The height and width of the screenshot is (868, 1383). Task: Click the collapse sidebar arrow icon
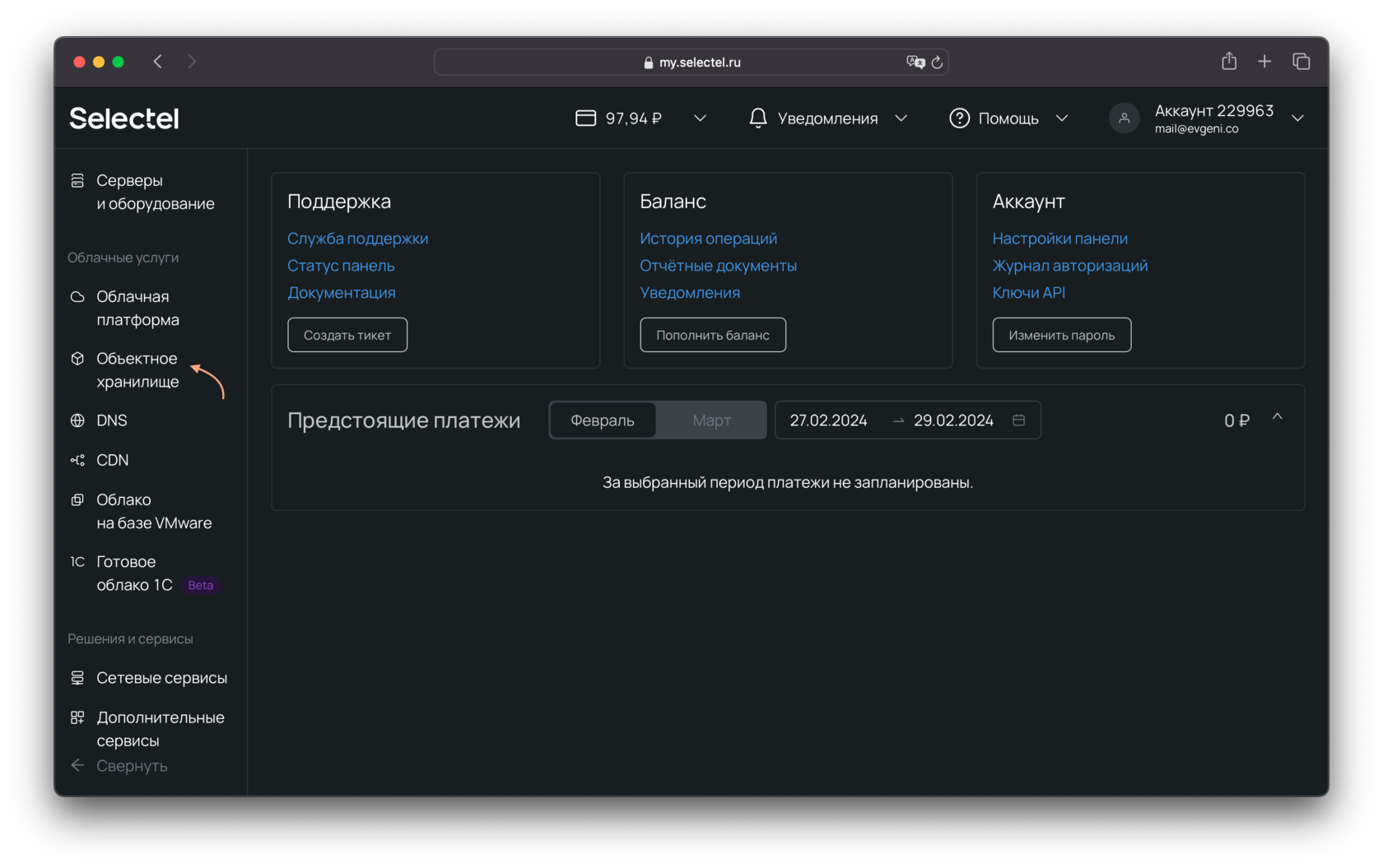click(x=77, y=765)
